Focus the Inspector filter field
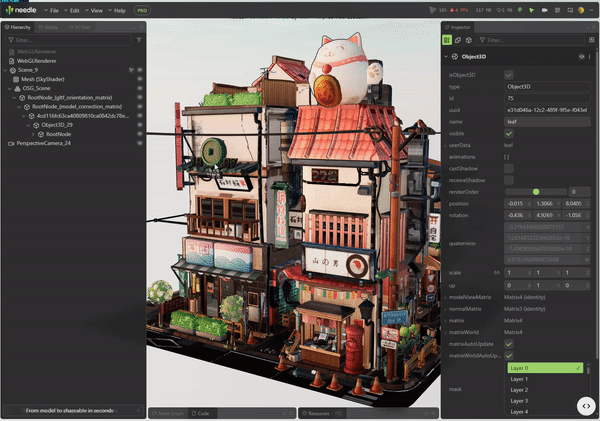The image size is (600, 421). pyautogui.click(x=530, y=40)
